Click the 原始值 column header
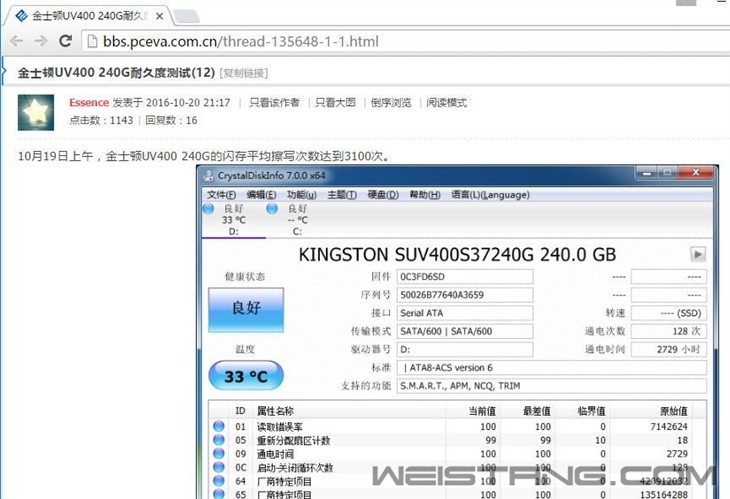The height and width of the screenshot is (499, 730). pos(674,411)
